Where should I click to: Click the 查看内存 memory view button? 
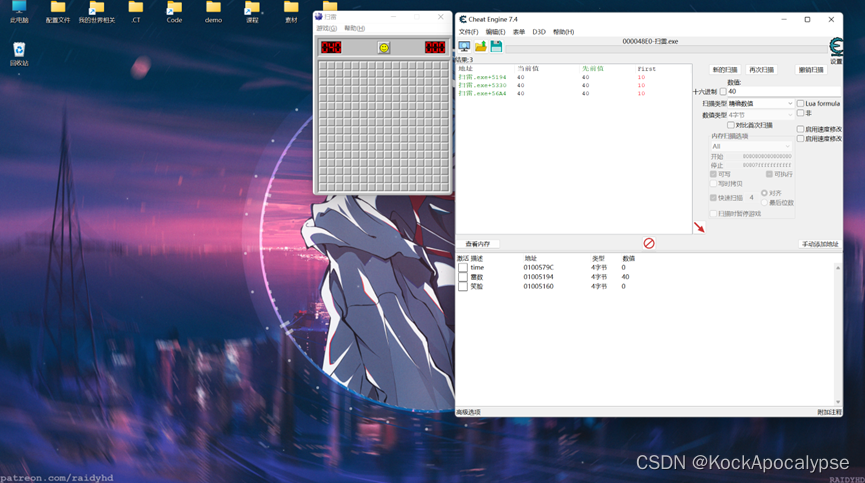pyautogui.click(x=478, y=244)
